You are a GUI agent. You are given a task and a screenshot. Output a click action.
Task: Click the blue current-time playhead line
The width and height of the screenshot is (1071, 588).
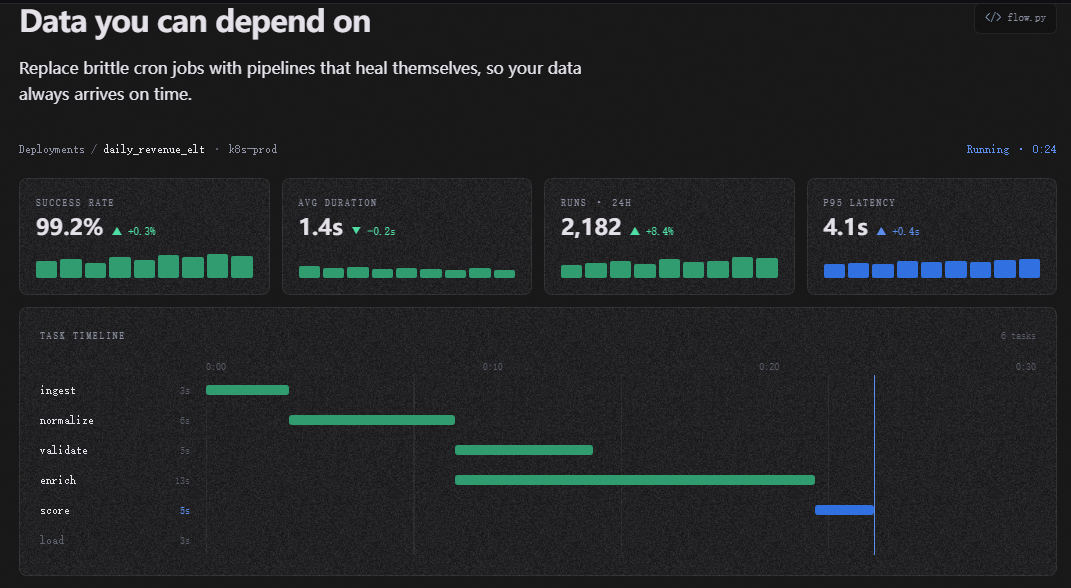pyautogui.click(x=874, y=464)
